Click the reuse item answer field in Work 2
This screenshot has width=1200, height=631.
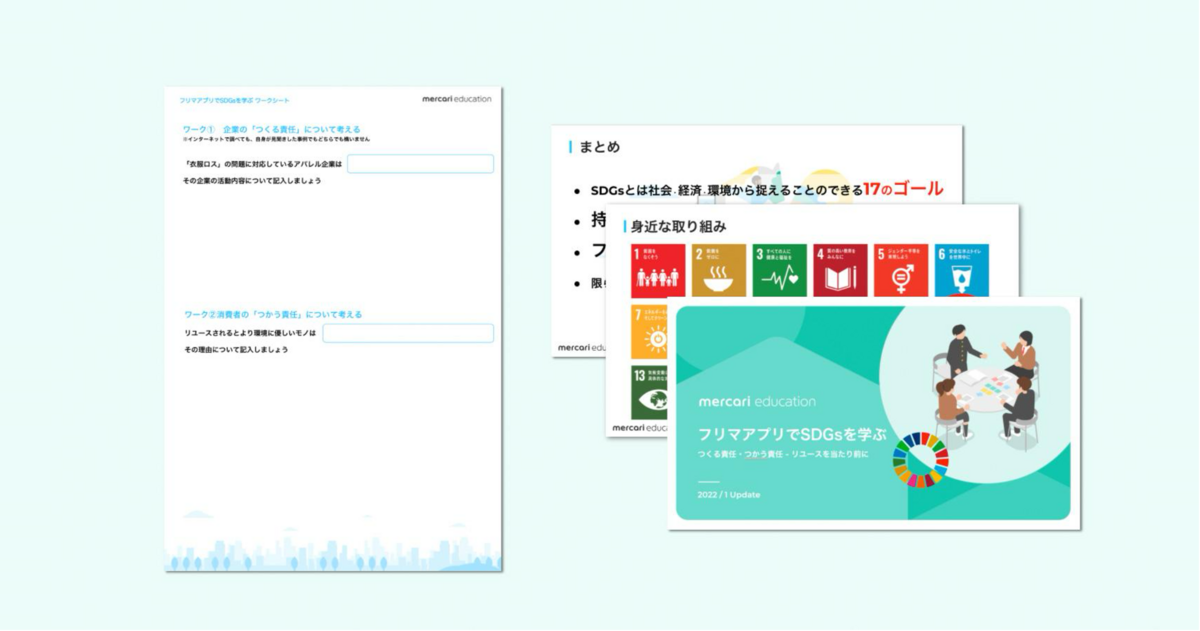click(408, 333)
